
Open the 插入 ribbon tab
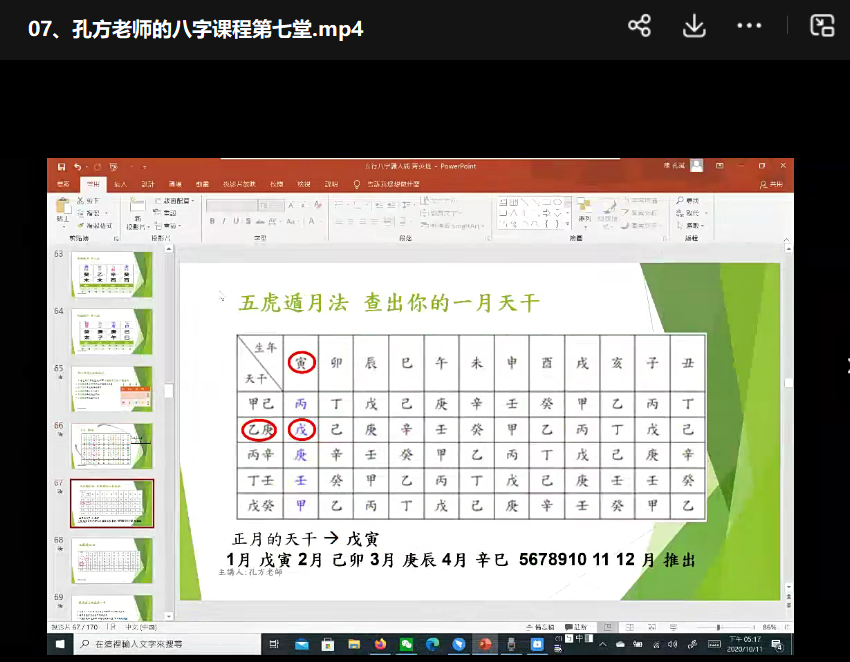(120, 184)
